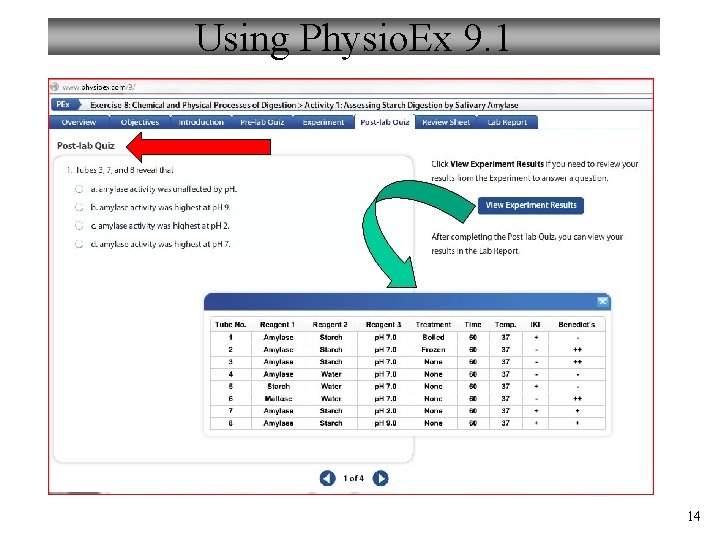Select answer b: highest at pH 9
This screenshot has height=540, width=720.
click(x=79, y=207)
